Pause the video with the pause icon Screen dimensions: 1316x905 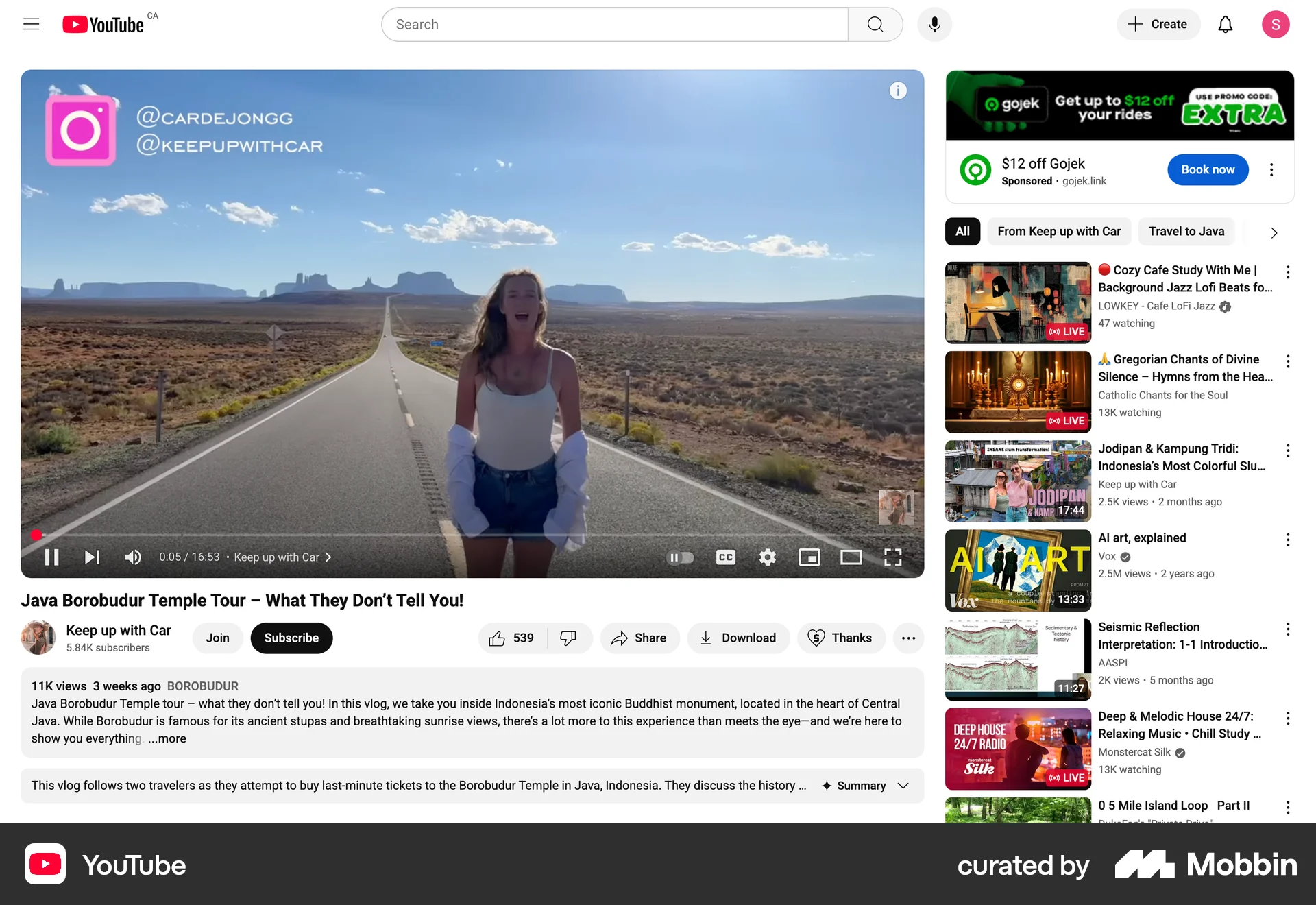[x=51, y=557]
